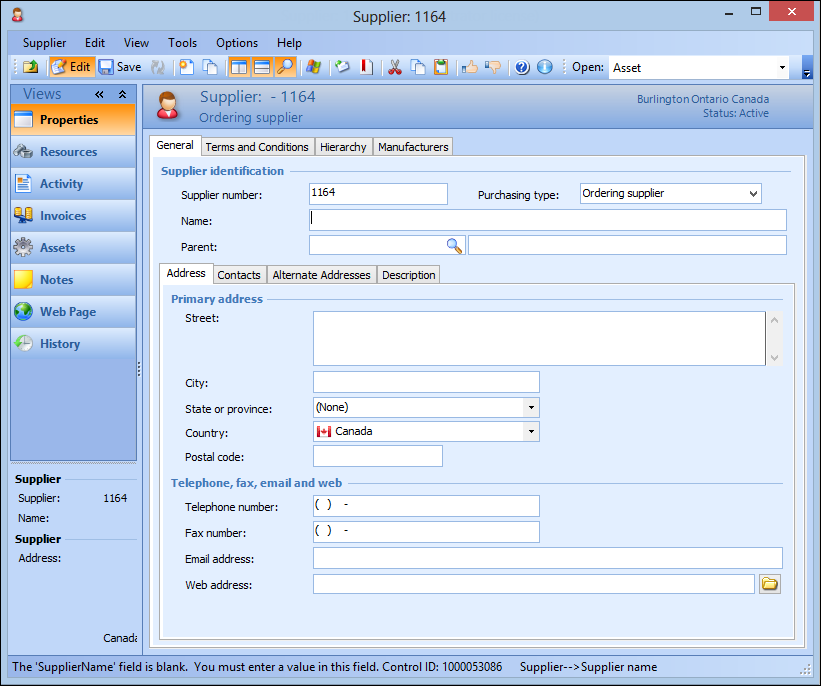Image resolution: width=821 pixels, height=686 pixels.
Task: Click into the supplier Name field
Action: coord(547,220)
